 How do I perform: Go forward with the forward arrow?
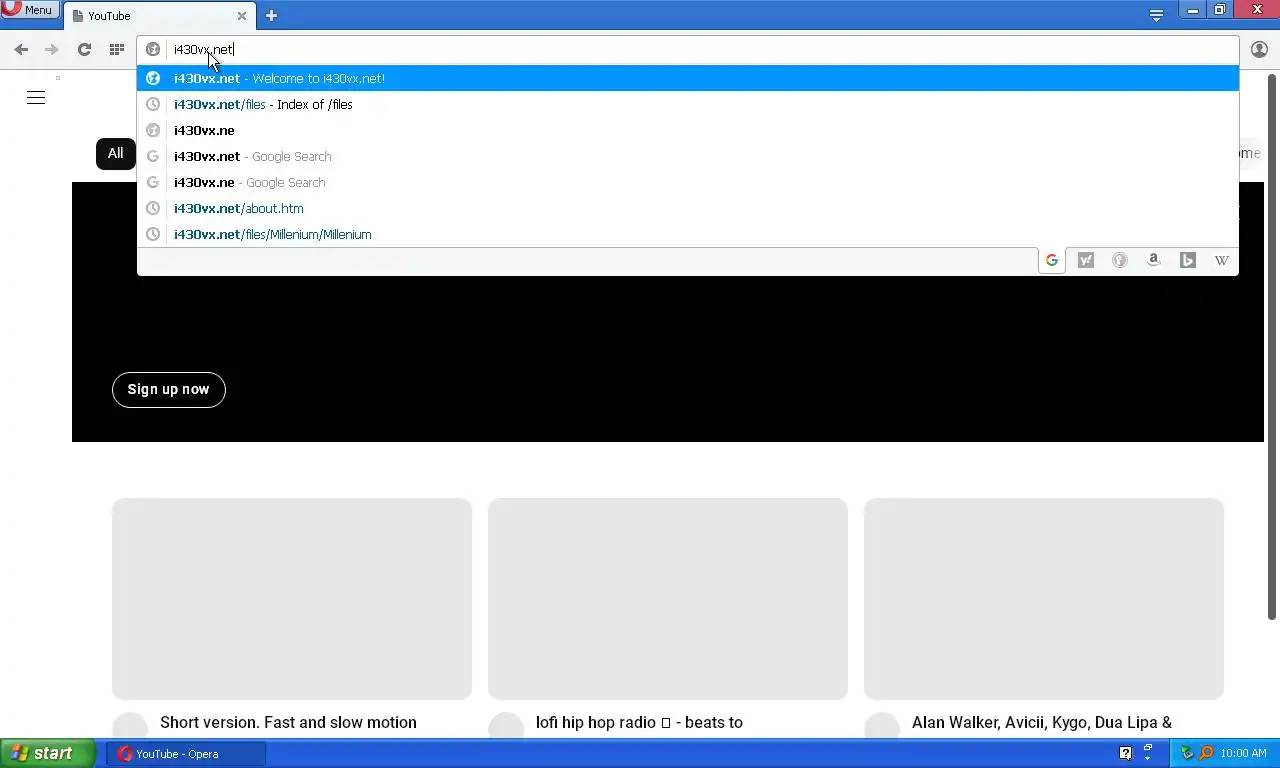coord(52,49)
